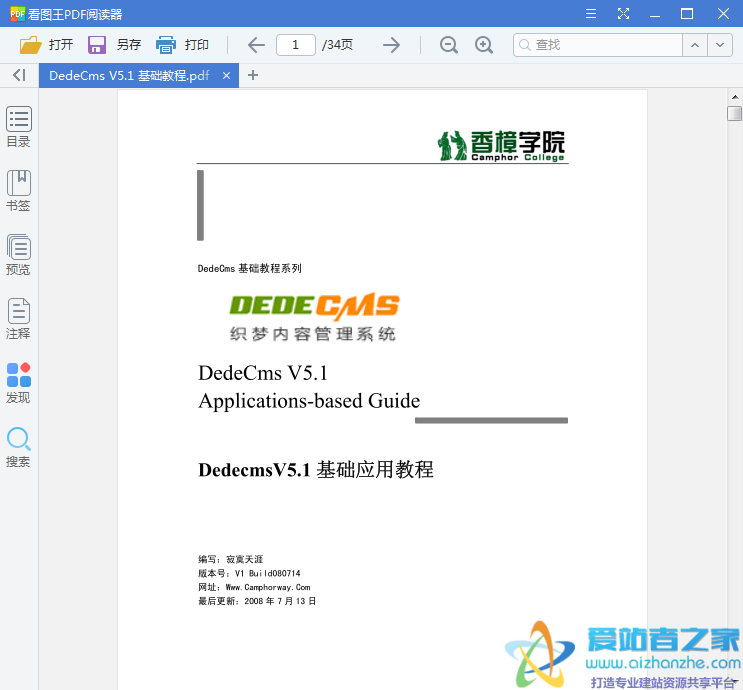
Task: Open the 书签 bookmarks panel
Action: (18, 191)
